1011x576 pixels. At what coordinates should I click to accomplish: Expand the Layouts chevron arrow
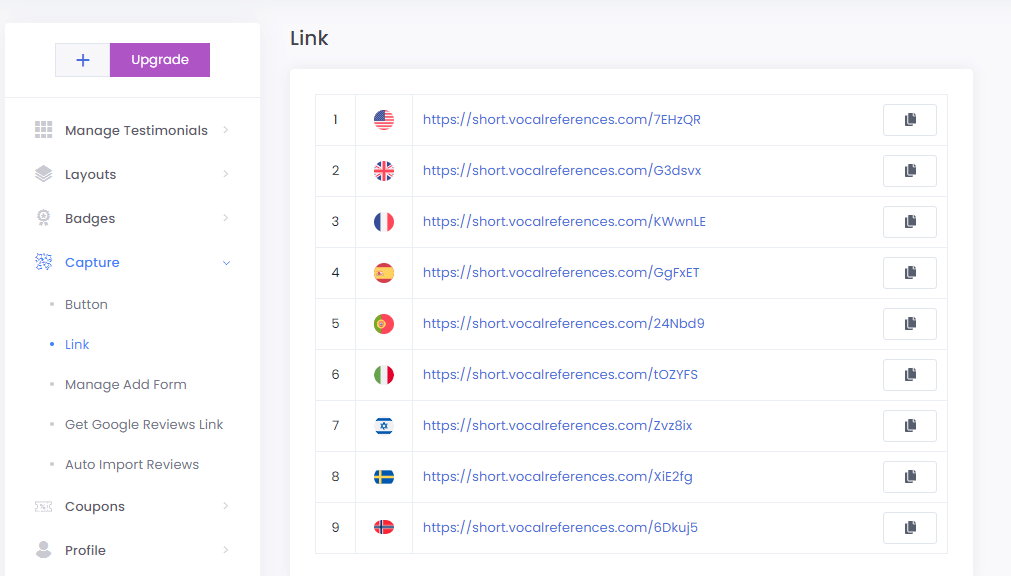pos(226,174)
